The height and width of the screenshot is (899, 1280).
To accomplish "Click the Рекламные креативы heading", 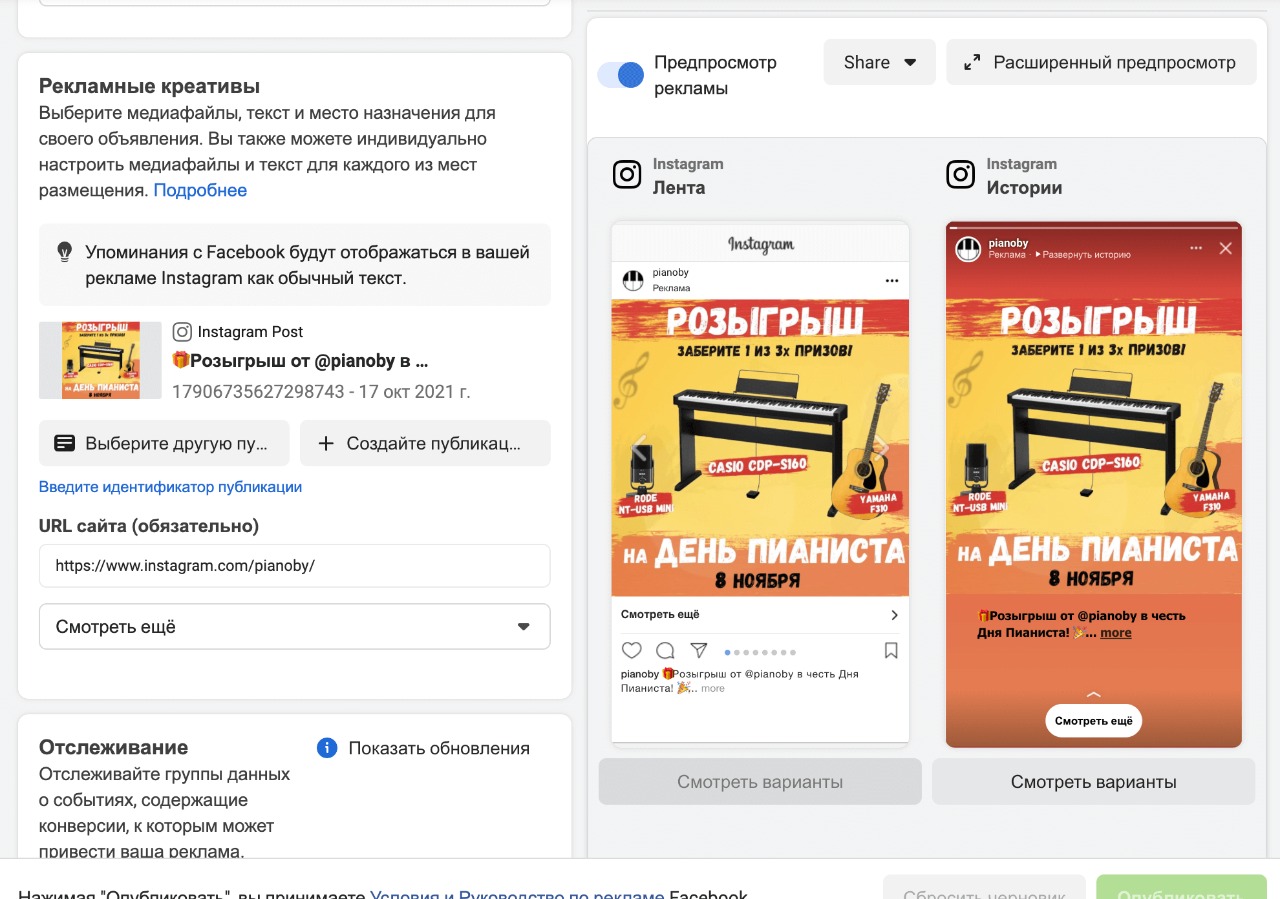I will (x=149, y=86).
